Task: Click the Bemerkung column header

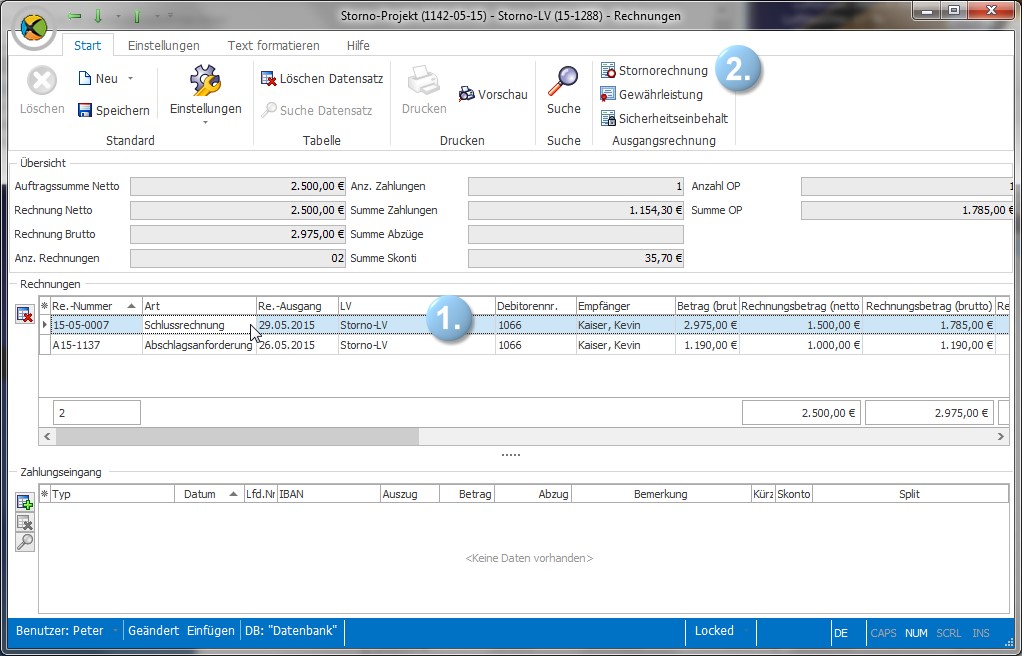Action: (x=660, y=494)
